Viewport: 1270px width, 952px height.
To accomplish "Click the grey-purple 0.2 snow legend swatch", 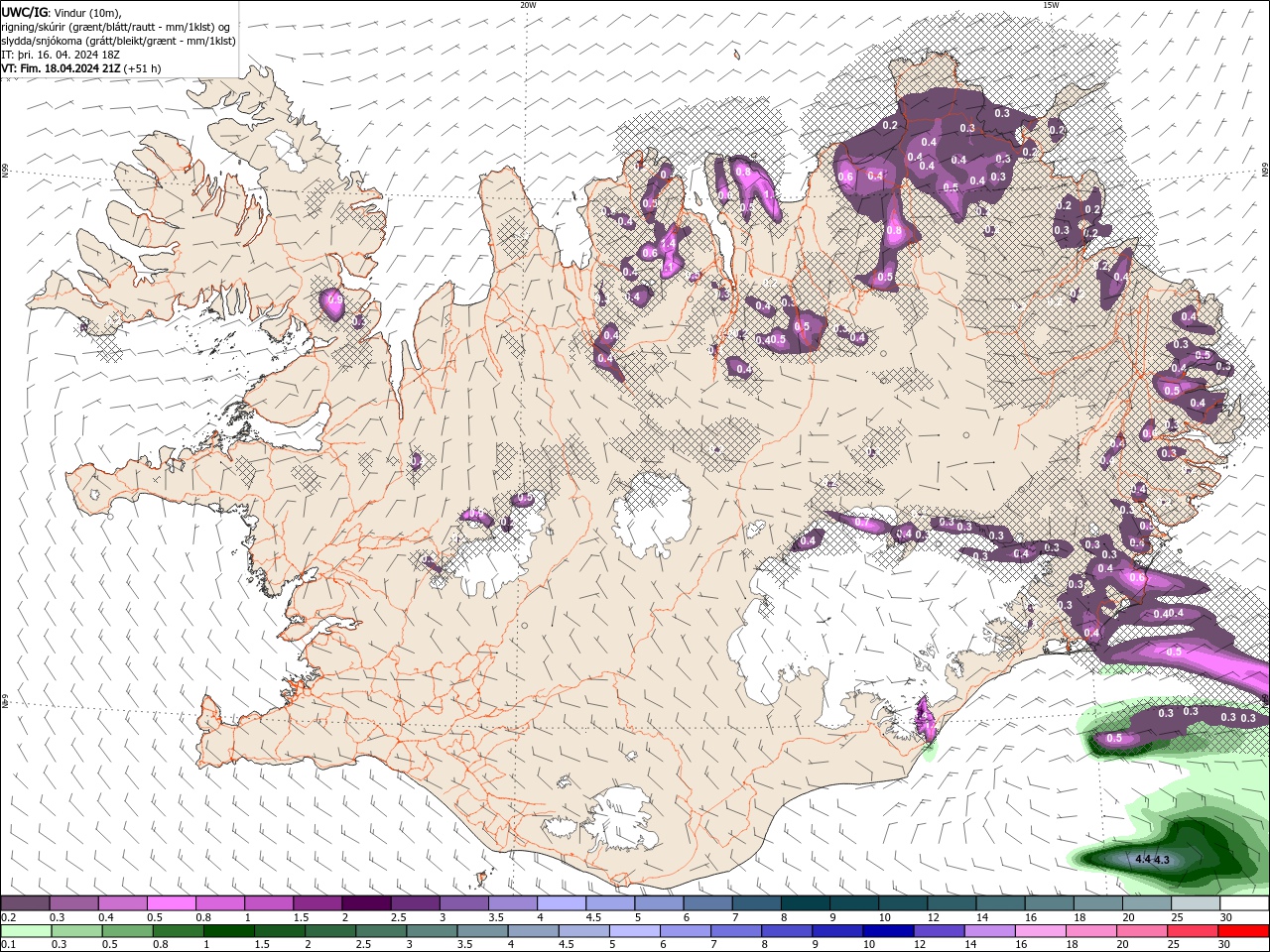I will point(25,903).
